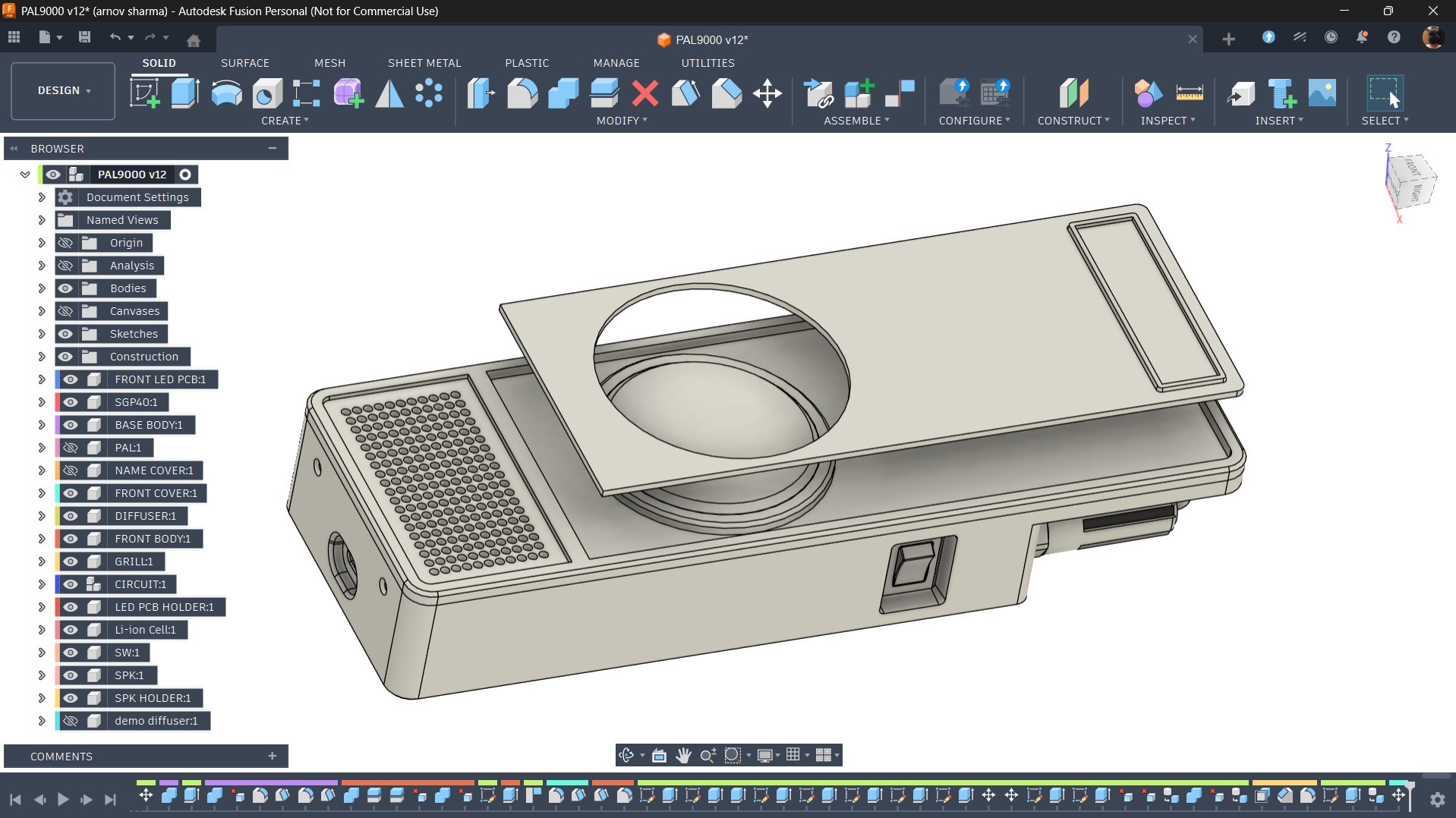Screen dimensions: 1456x818
Task: Switch to the SHEET METAL tab
Action: tap(424, 63)
